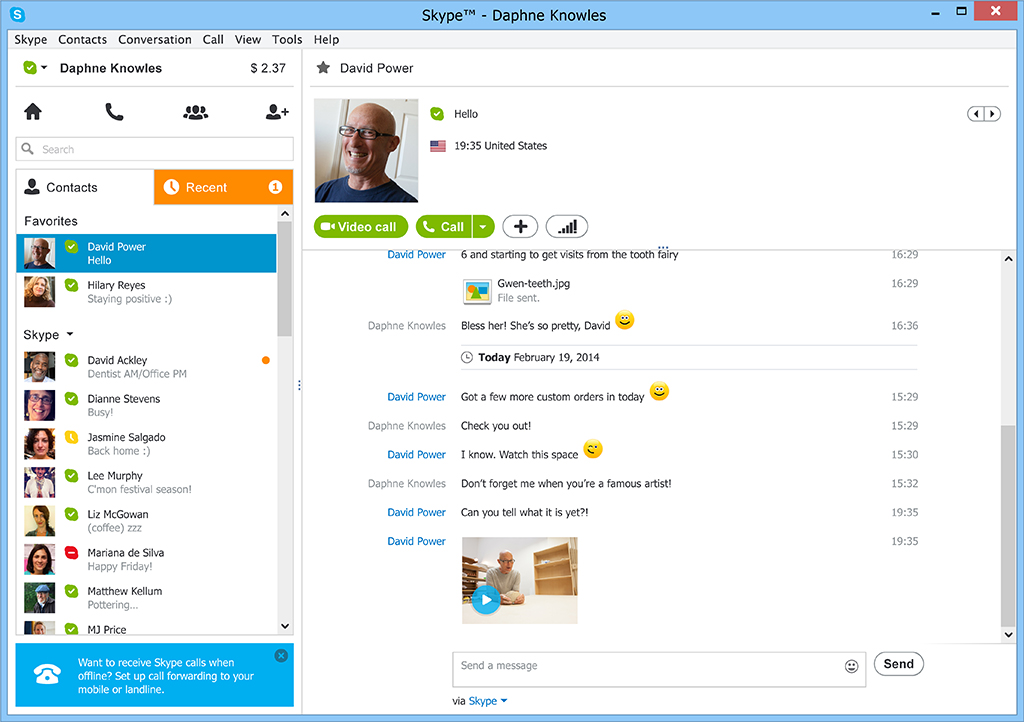Open Daphne Knowles status dropdown
This screenshot has height=722, width=1024.
pyautogui.click(x=44, y=67)
